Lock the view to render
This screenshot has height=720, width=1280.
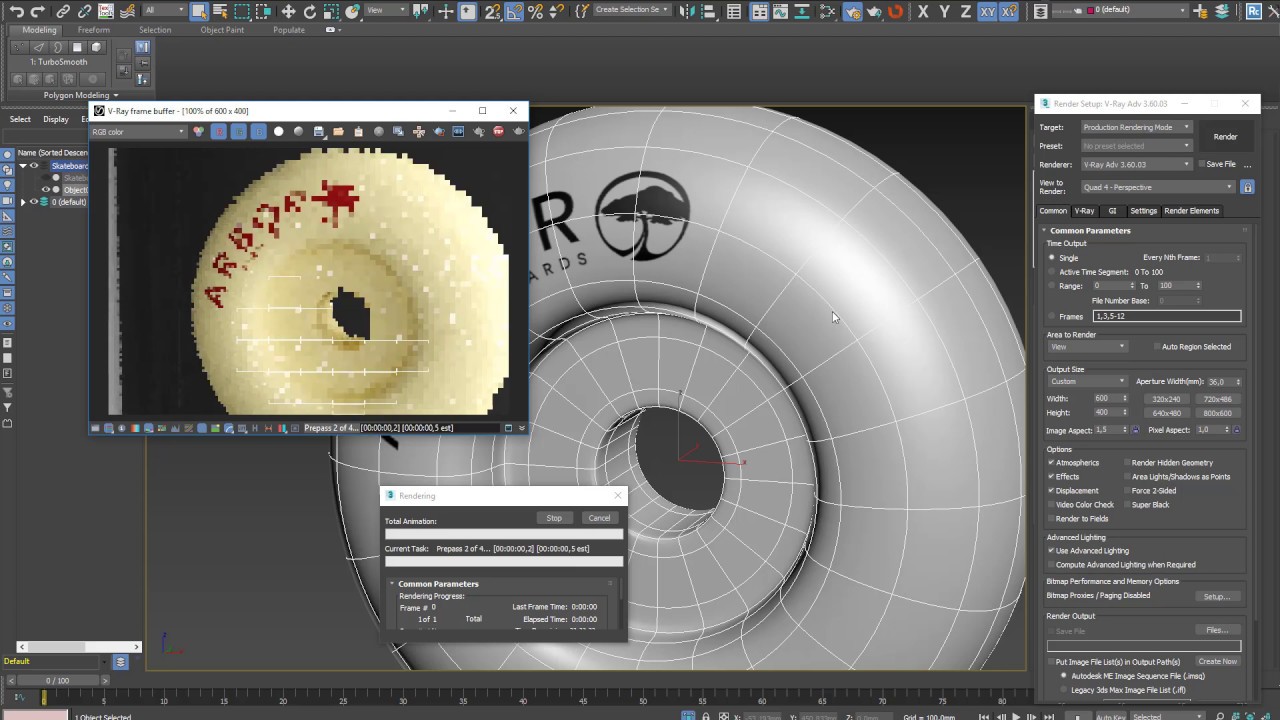coord(1247,187)
